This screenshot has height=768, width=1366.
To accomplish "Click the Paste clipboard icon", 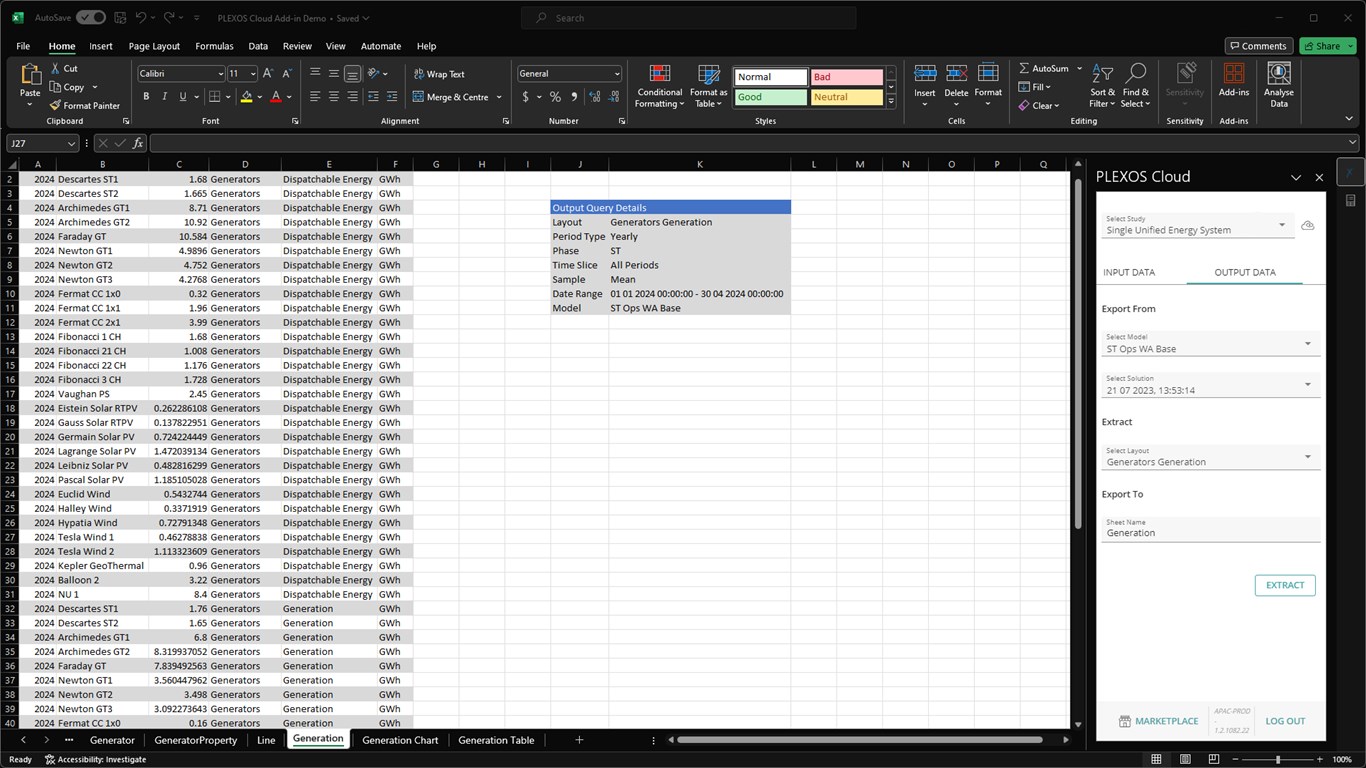I will click(x=30, y=75).
